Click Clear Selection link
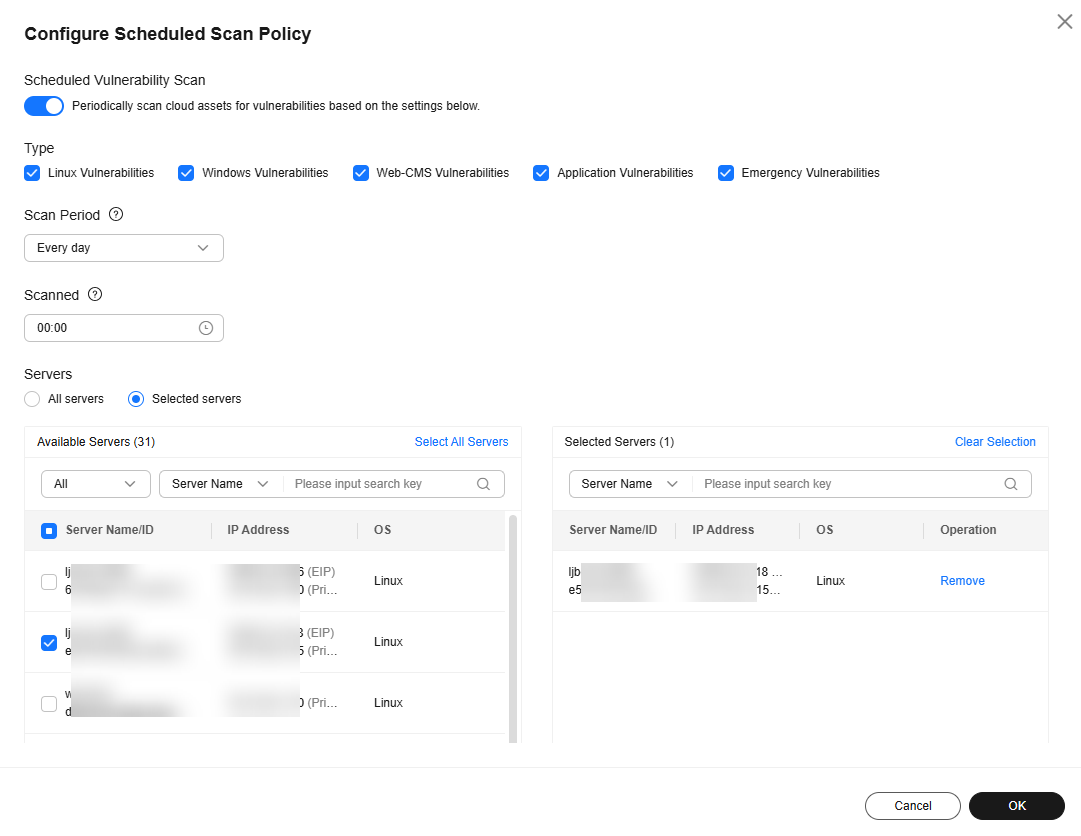Image resolution: width=1081 pixels, height=836 pixels. coord(995,442)
